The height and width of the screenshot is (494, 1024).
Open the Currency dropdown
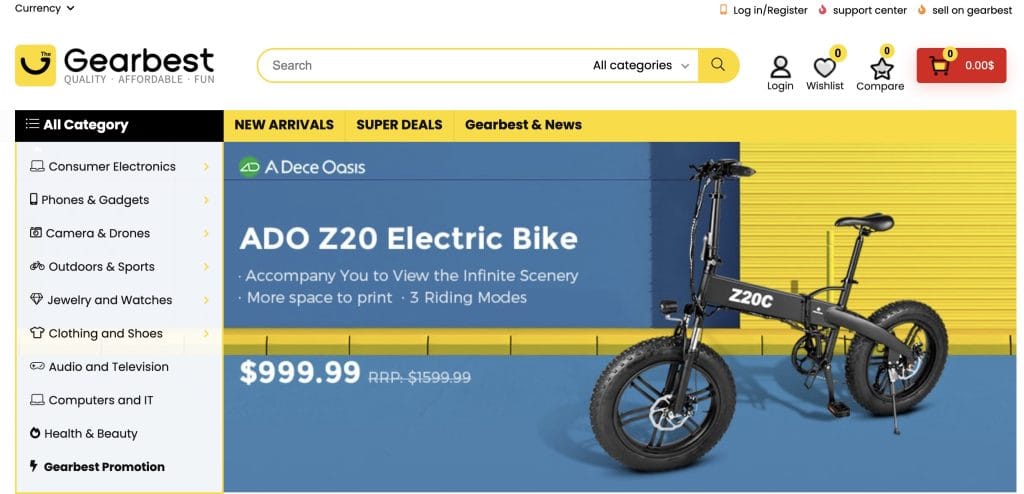click(x=45, y=8)
